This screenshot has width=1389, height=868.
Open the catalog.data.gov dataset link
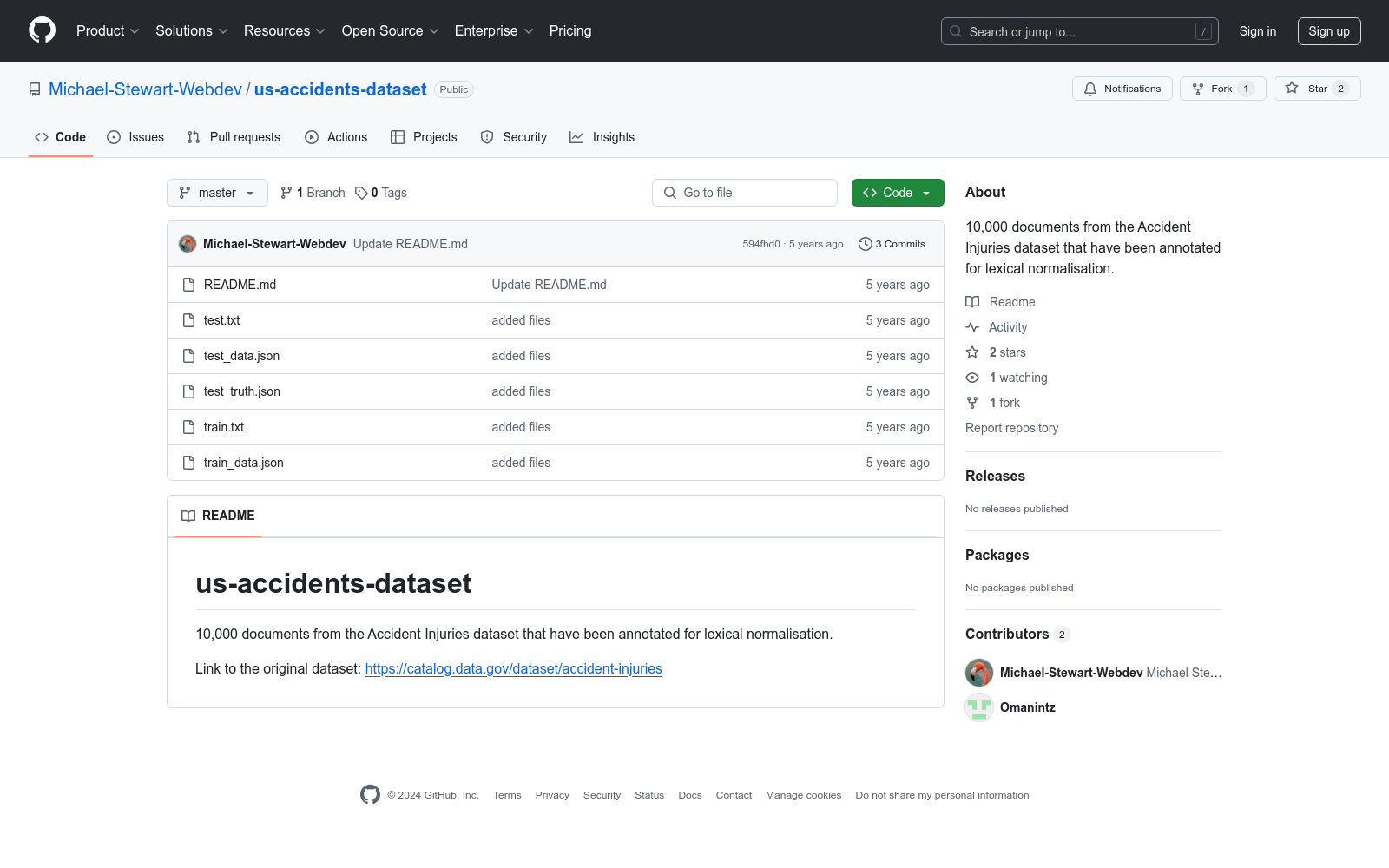pos(514,668)
